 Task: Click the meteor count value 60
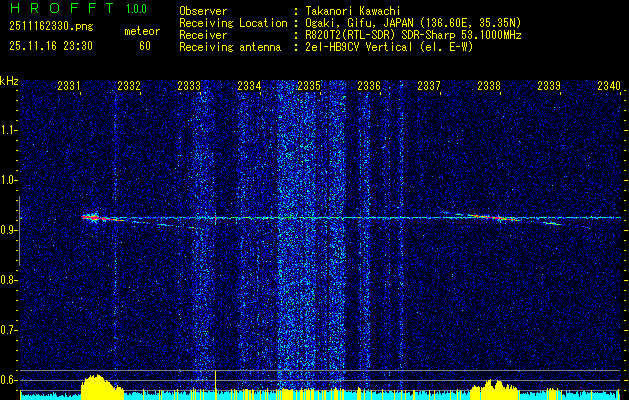point(145,46)
